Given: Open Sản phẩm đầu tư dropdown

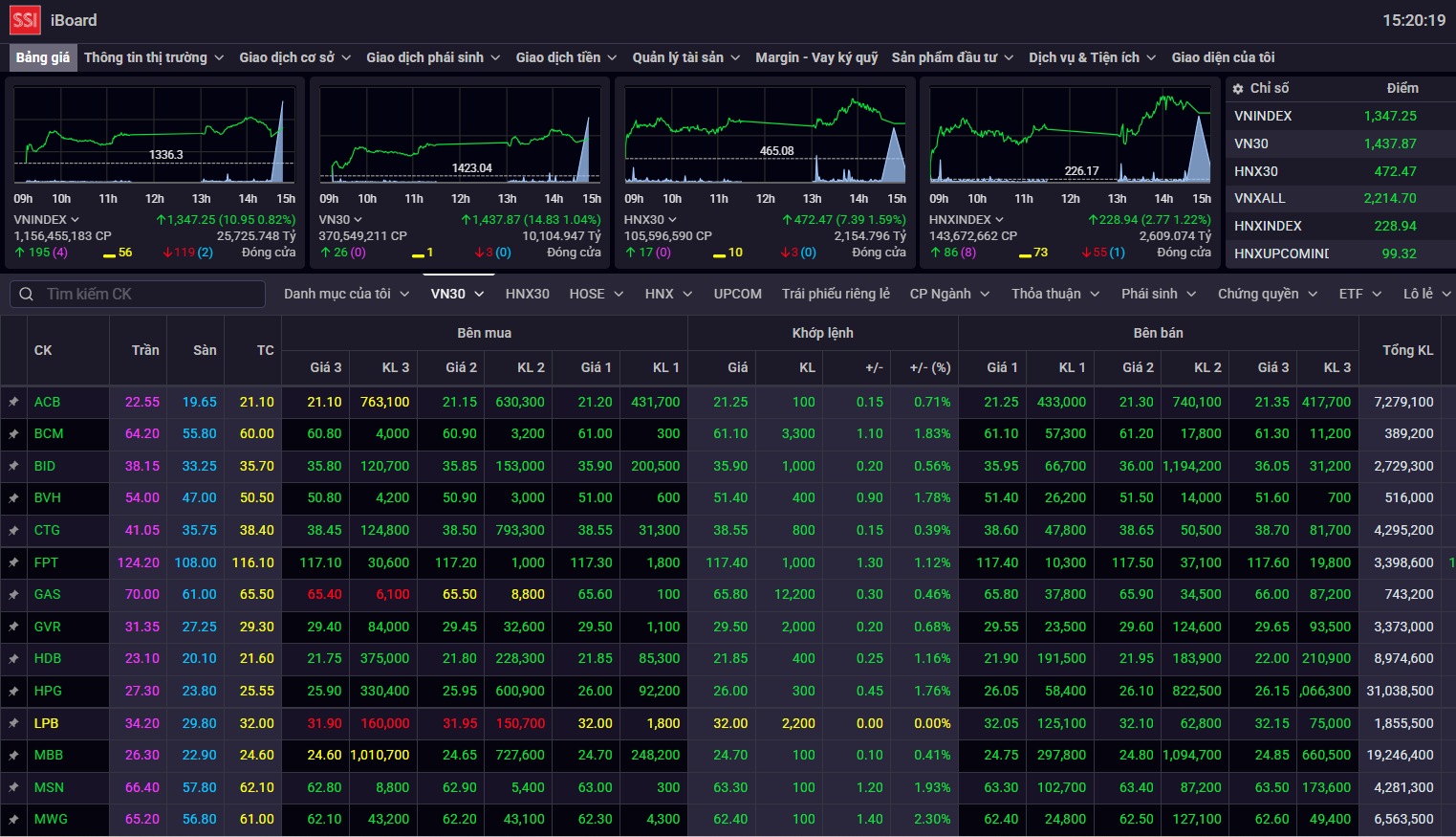Looking at the screenshot, I should pyautogui.click(x=952, y=57).
